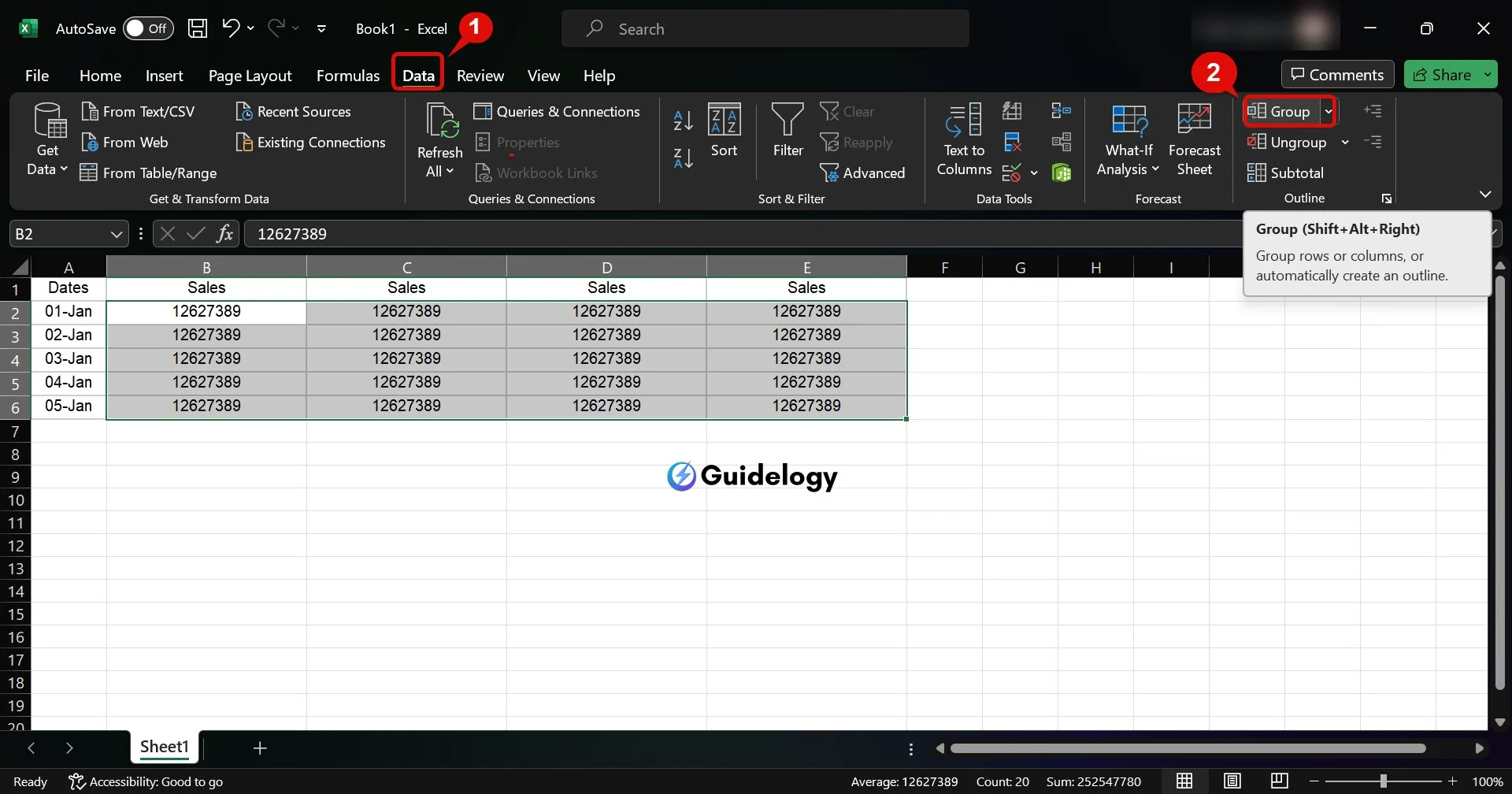Click the Flash Fill icon
Image resolution: width=1512 pixels, height=794 pixels.
[1013, 111]
